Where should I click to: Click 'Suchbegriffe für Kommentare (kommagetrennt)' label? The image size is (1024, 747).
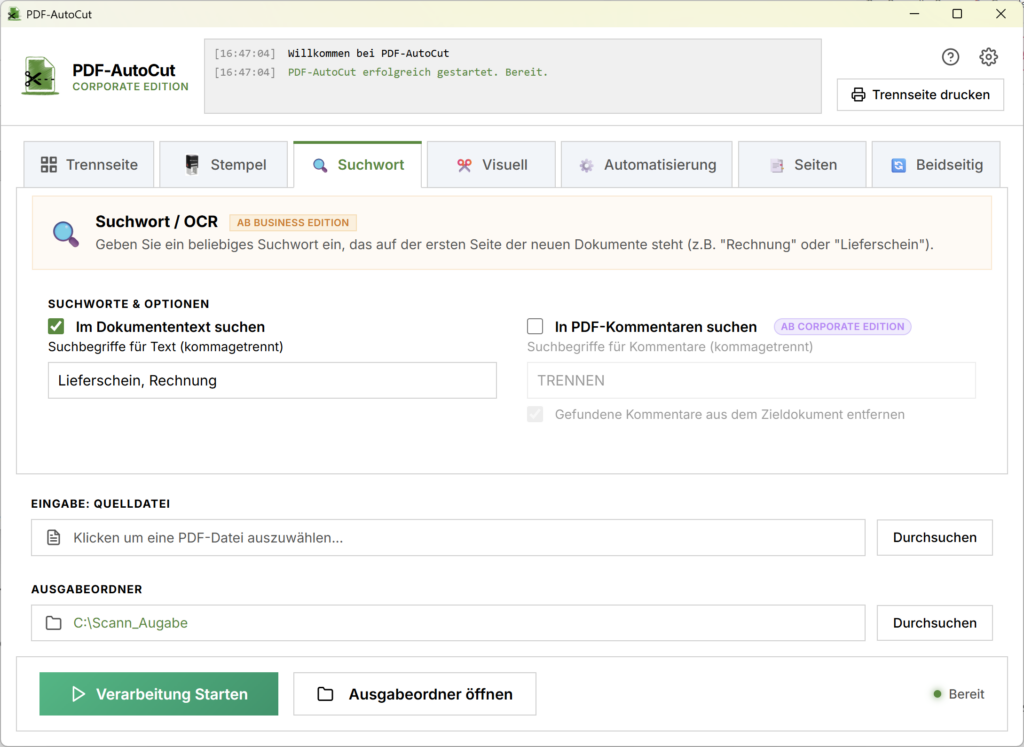coord(670,347)
